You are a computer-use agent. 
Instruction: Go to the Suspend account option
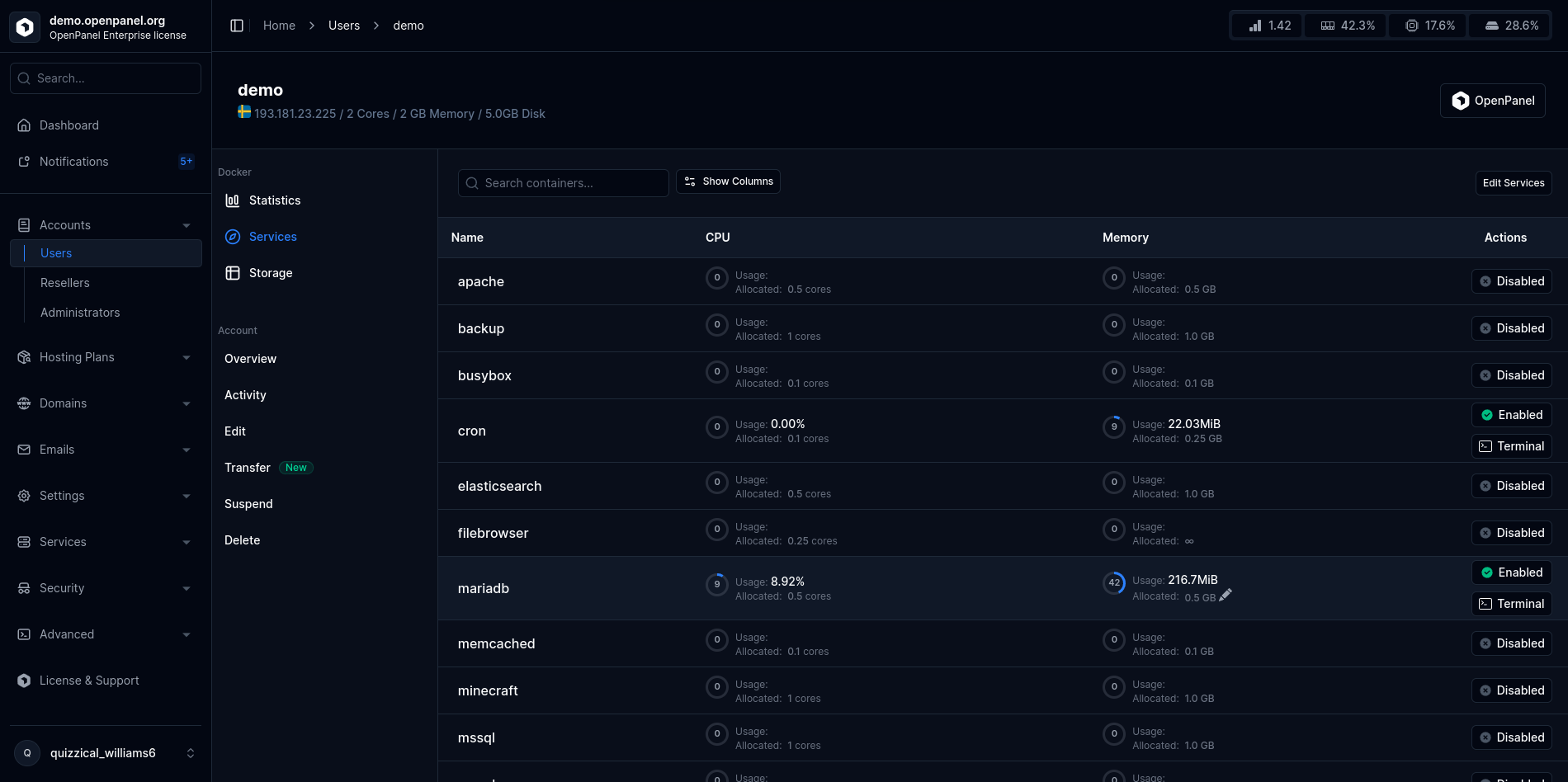[248, 504]
